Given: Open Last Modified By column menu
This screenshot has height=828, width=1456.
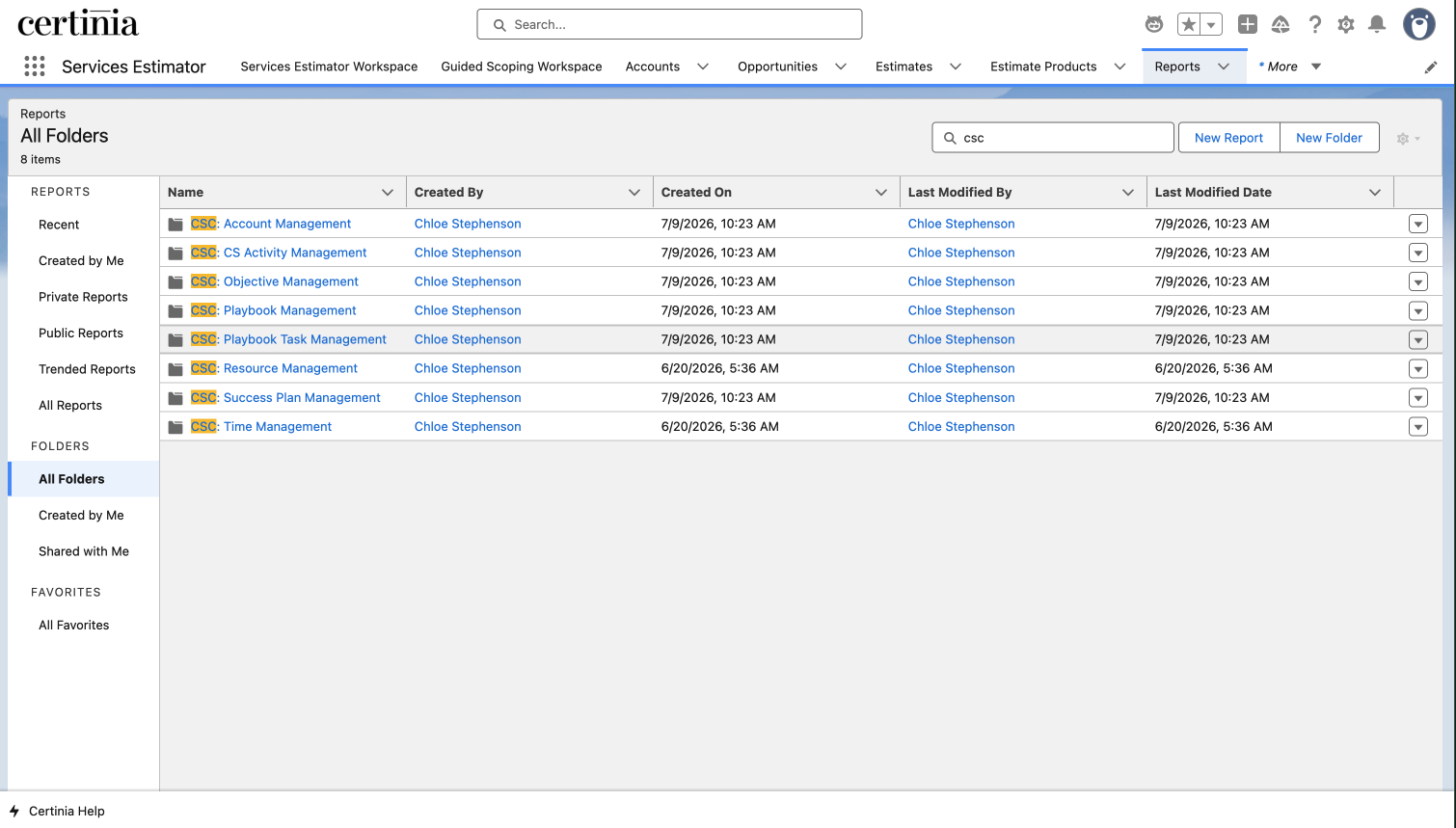Looking at the screenshot, I should coord(1128,192).
